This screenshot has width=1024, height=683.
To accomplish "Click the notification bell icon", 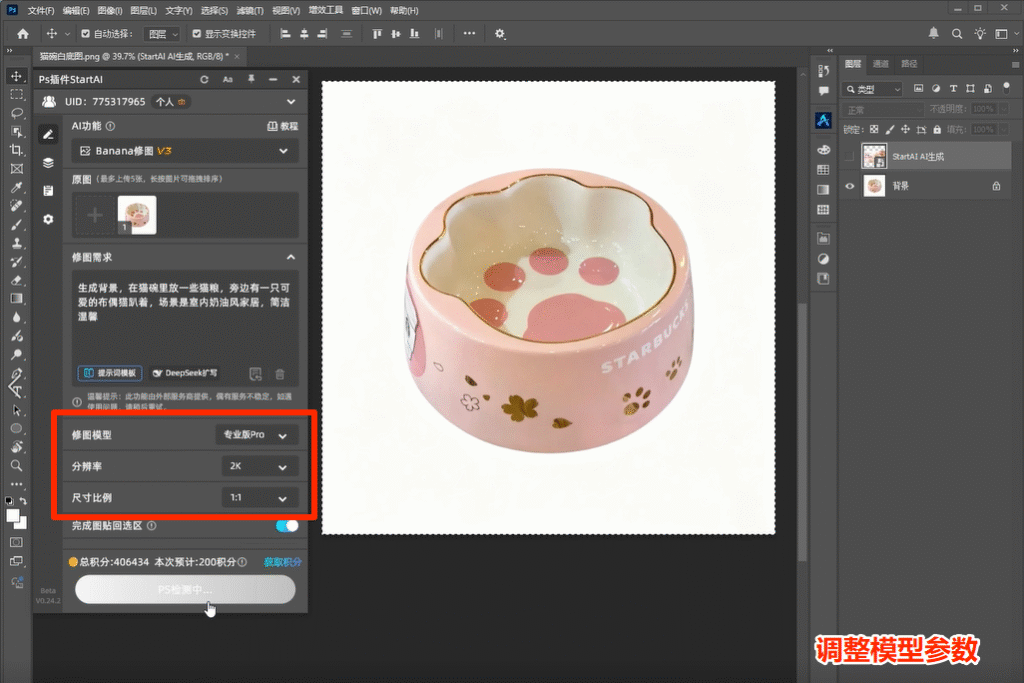I will pyautogui.click(x=934, y=33).
